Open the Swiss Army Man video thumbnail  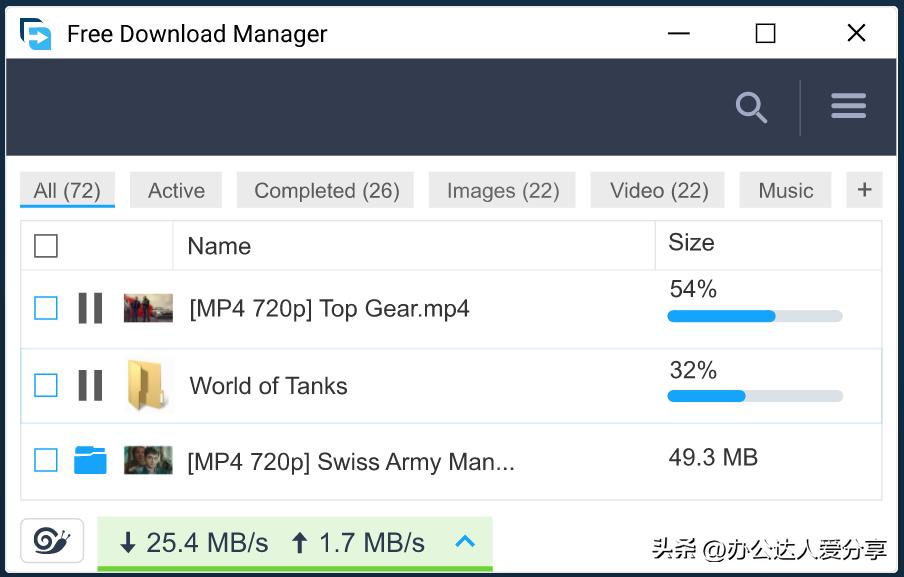(x=148, y=460)
